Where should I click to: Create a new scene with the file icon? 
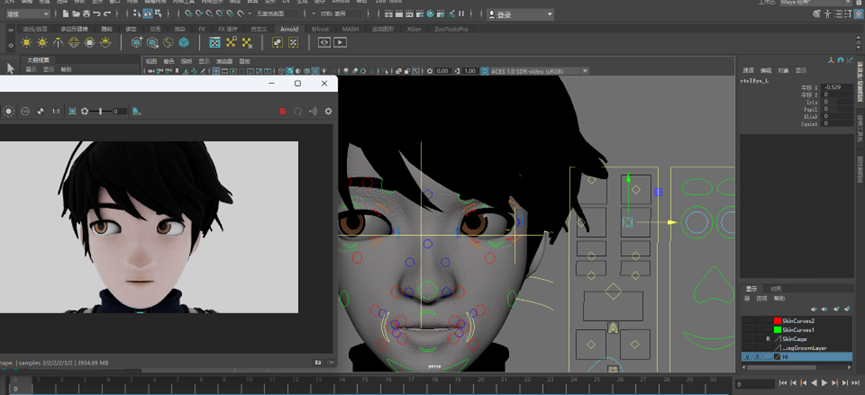65,13
